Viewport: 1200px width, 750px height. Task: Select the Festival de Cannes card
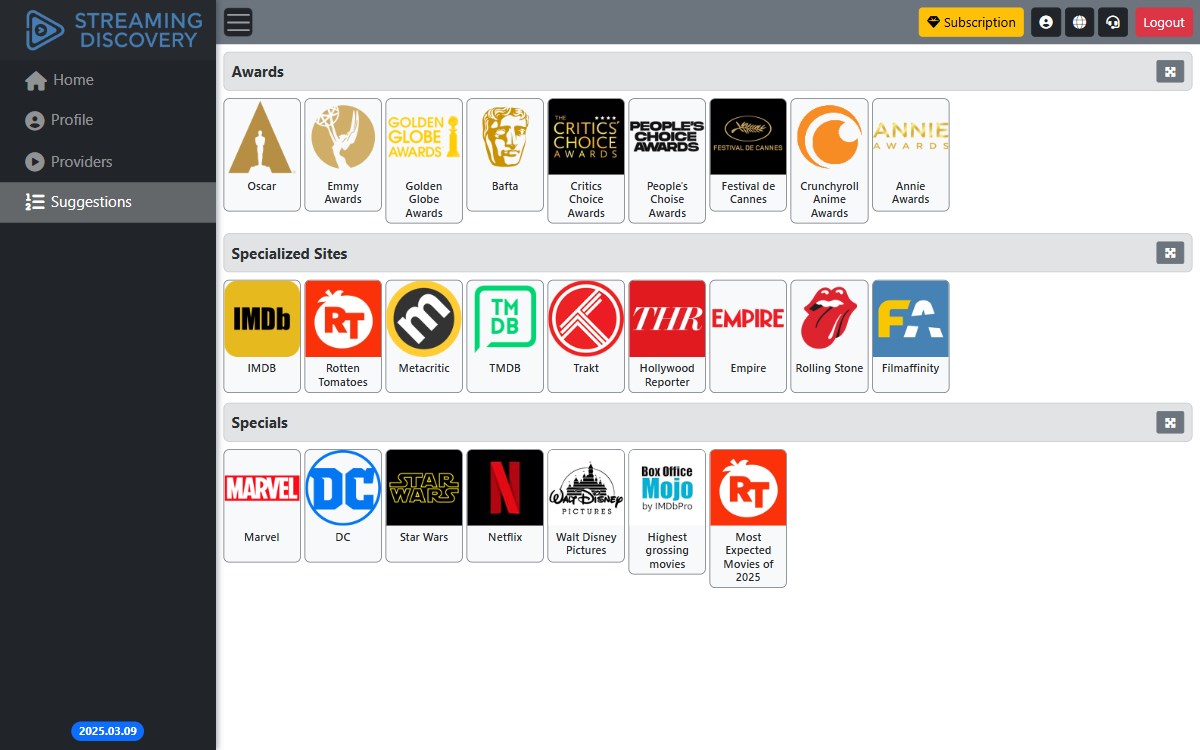click(x=748, y=155)
